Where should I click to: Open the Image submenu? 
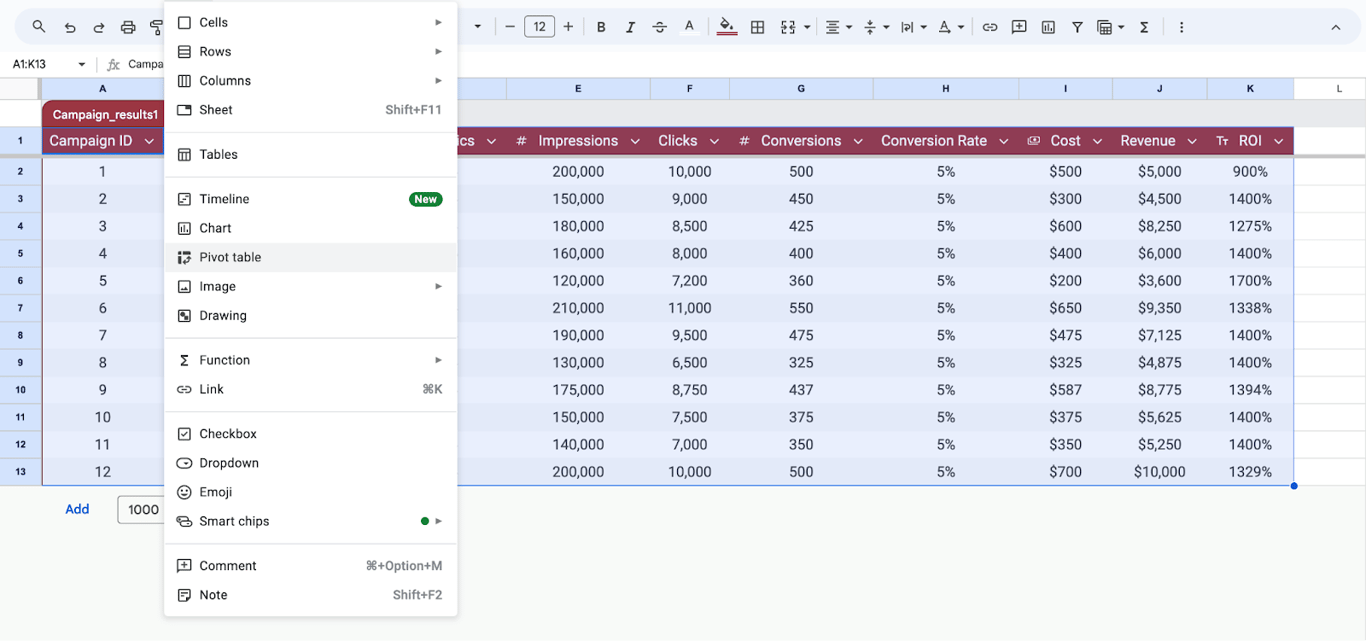310,286
